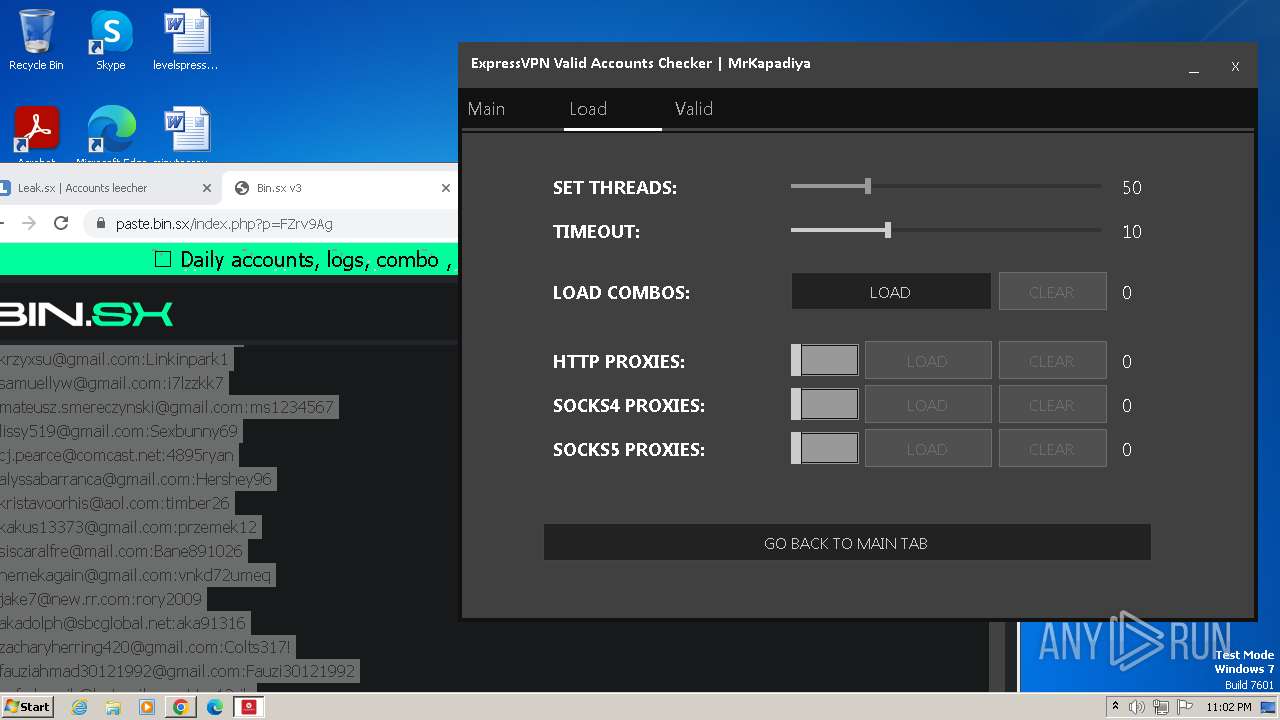This screenshot has width=1280, height=720.
Task: Click the browser page vertical scrollbar
Action: [997, 656]
